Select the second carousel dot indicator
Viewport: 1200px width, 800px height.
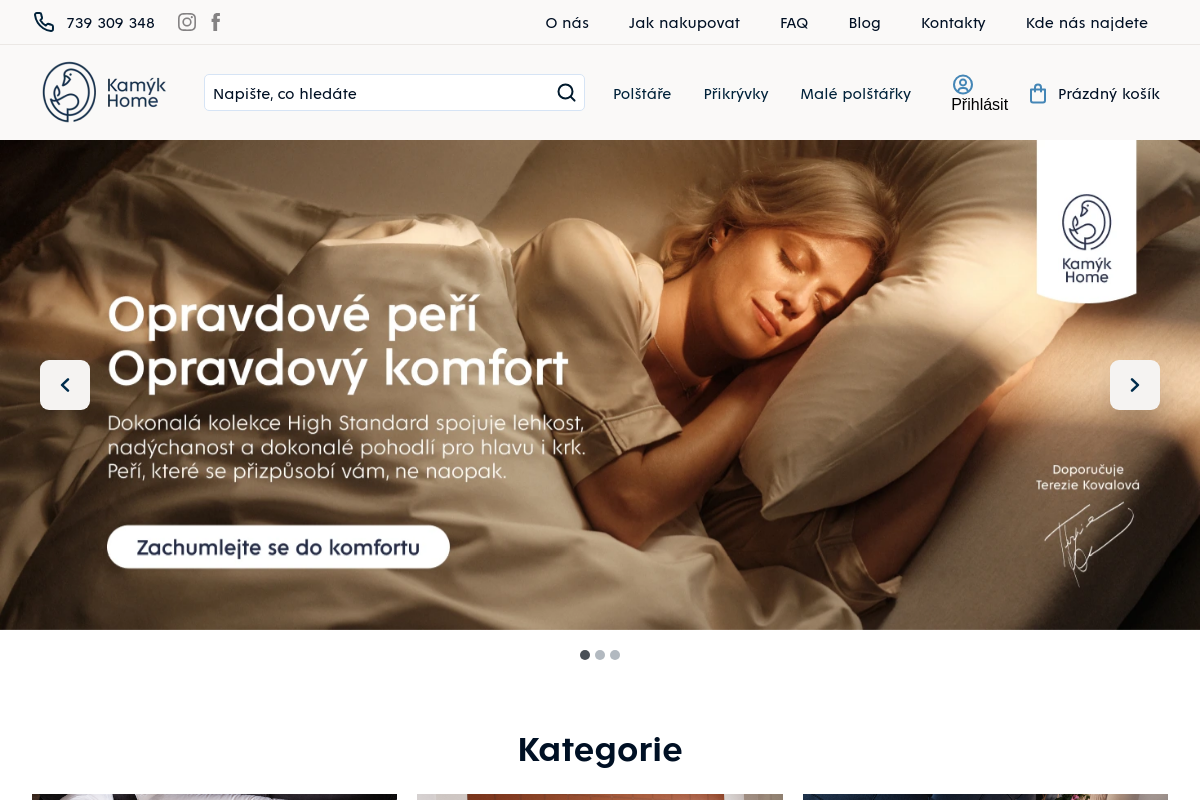(600, 655)
